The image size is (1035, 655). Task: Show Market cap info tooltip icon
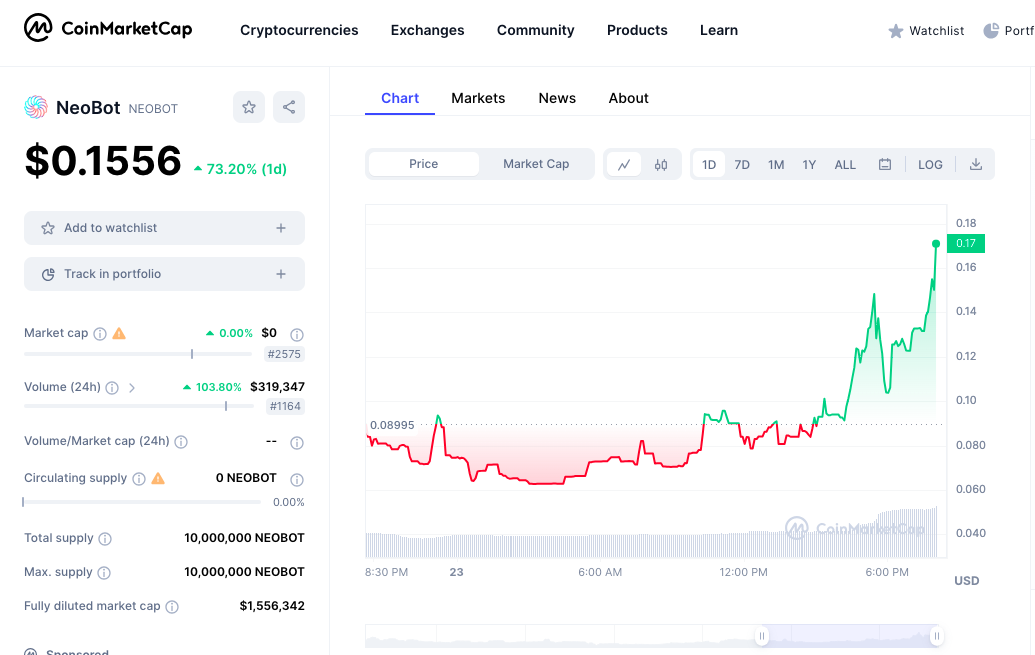(x=100, y=333)
